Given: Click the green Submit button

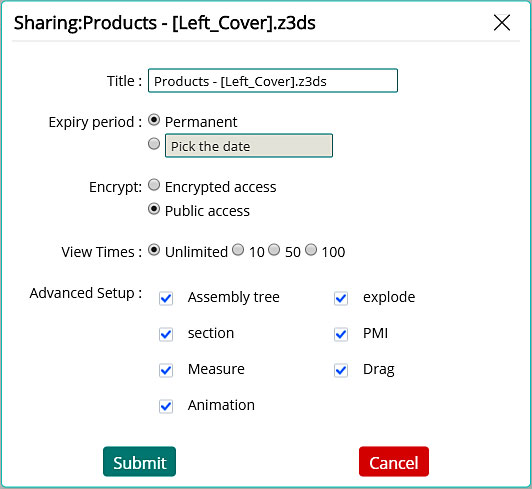Looking at the screenshot, I should (x=139, y=462).
